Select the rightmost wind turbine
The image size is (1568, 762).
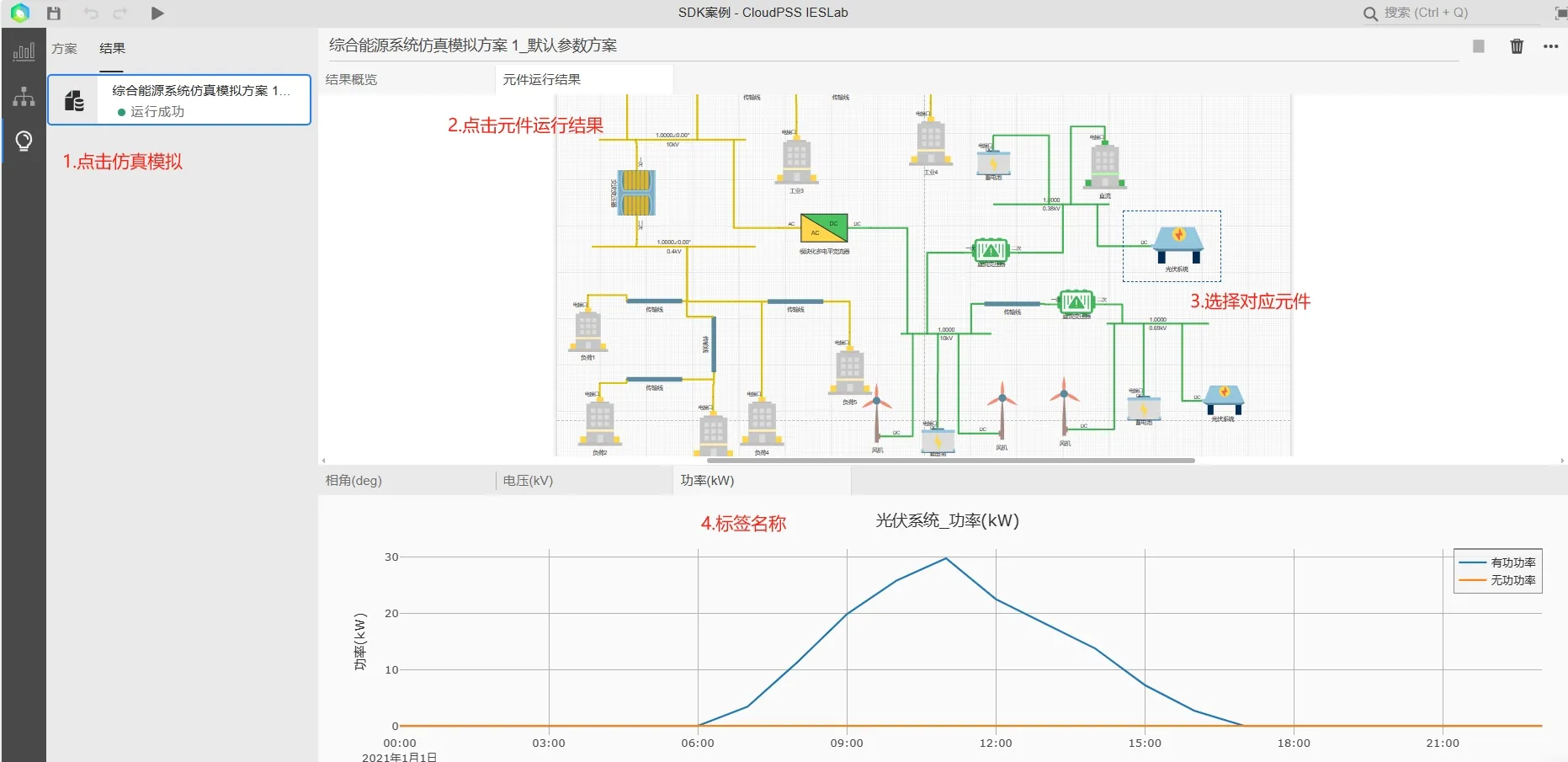click(1065, 406)
